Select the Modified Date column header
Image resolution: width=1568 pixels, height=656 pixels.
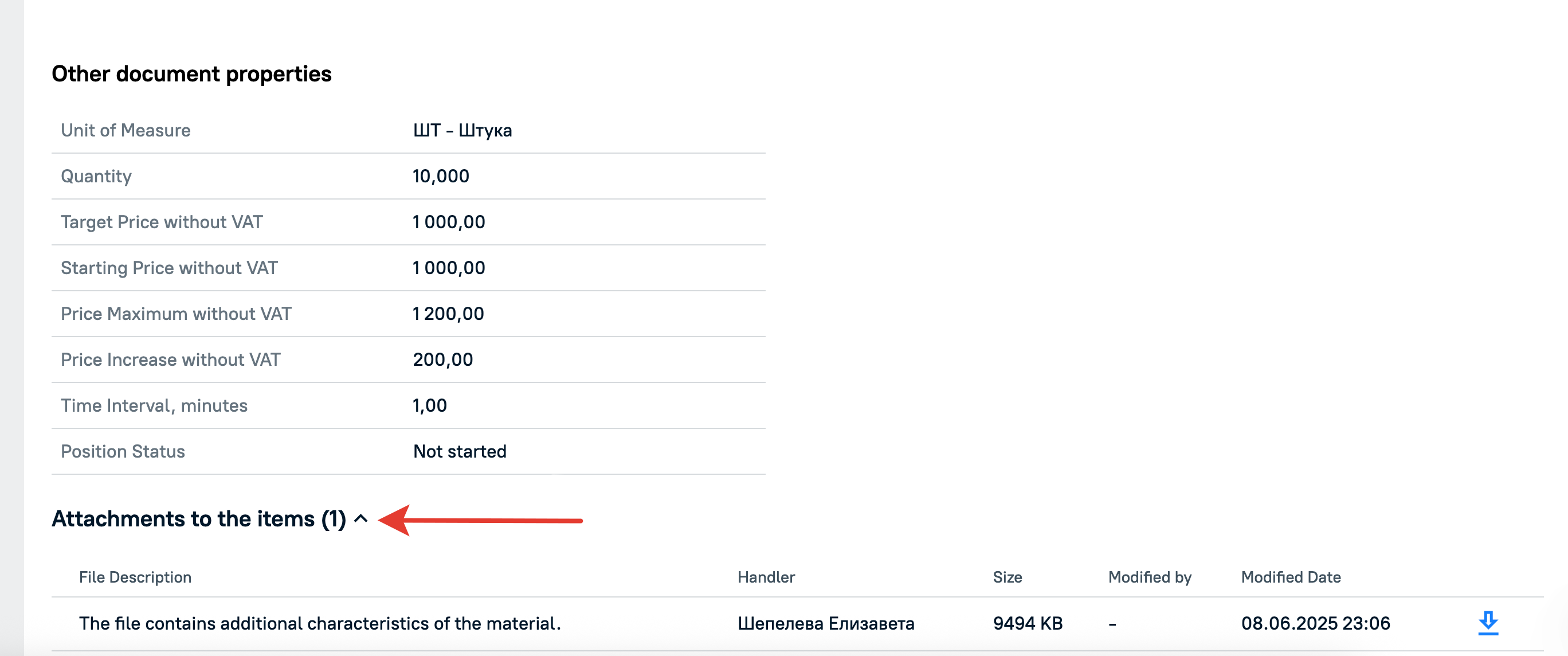(x=1291, y=577)
